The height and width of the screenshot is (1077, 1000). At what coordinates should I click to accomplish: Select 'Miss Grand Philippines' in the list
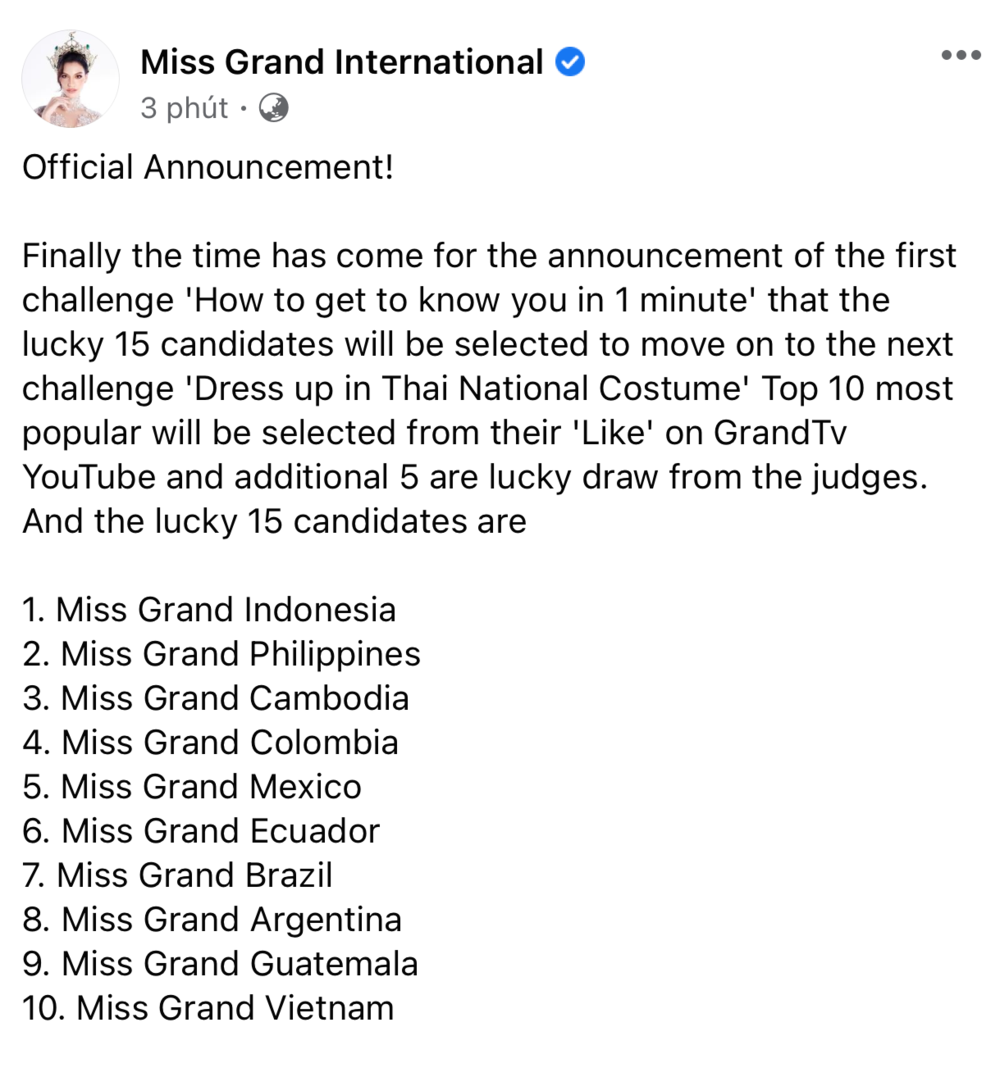[x=221, y=653]
